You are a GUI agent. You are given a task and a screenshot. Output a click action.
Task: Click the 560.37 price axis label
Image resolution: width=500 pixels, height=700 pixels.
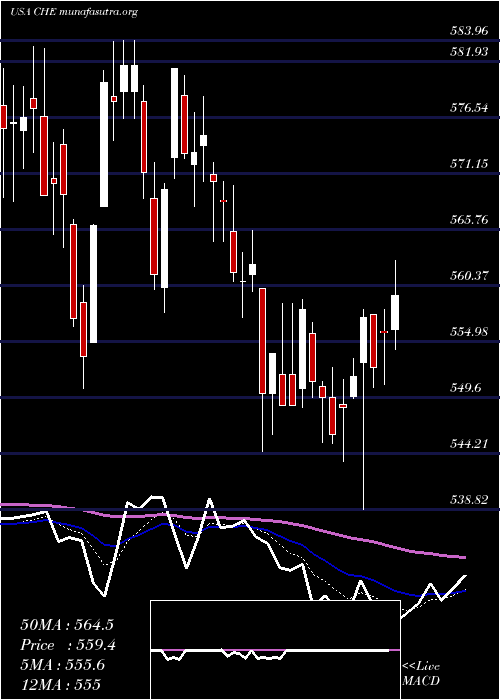pyautogui.click(x=468, y=276)
